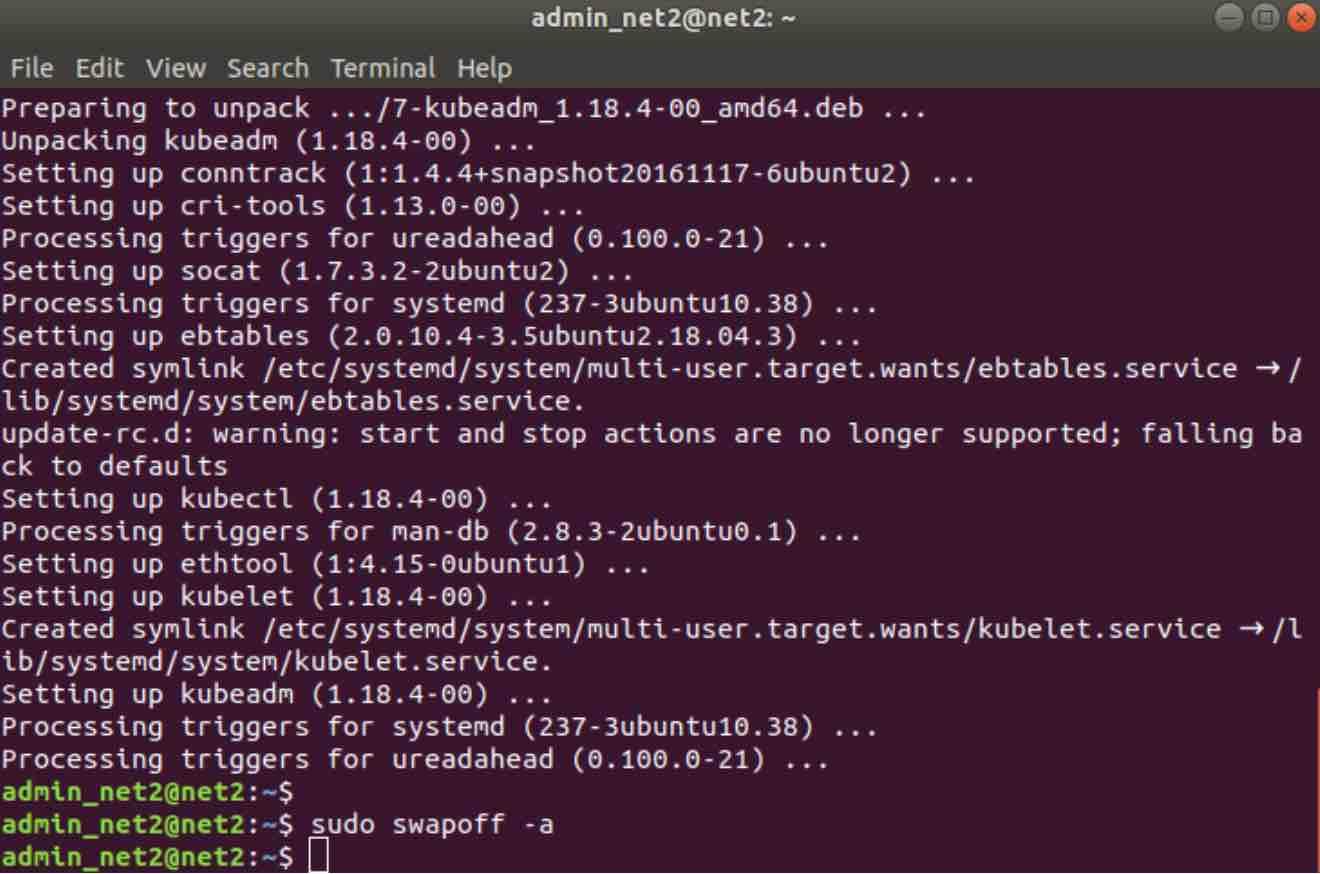Click the 'Setting up kubectl (1.18.4-00)' line
Viewport: 1320px width, 874px height.
(x=275, y=499)
